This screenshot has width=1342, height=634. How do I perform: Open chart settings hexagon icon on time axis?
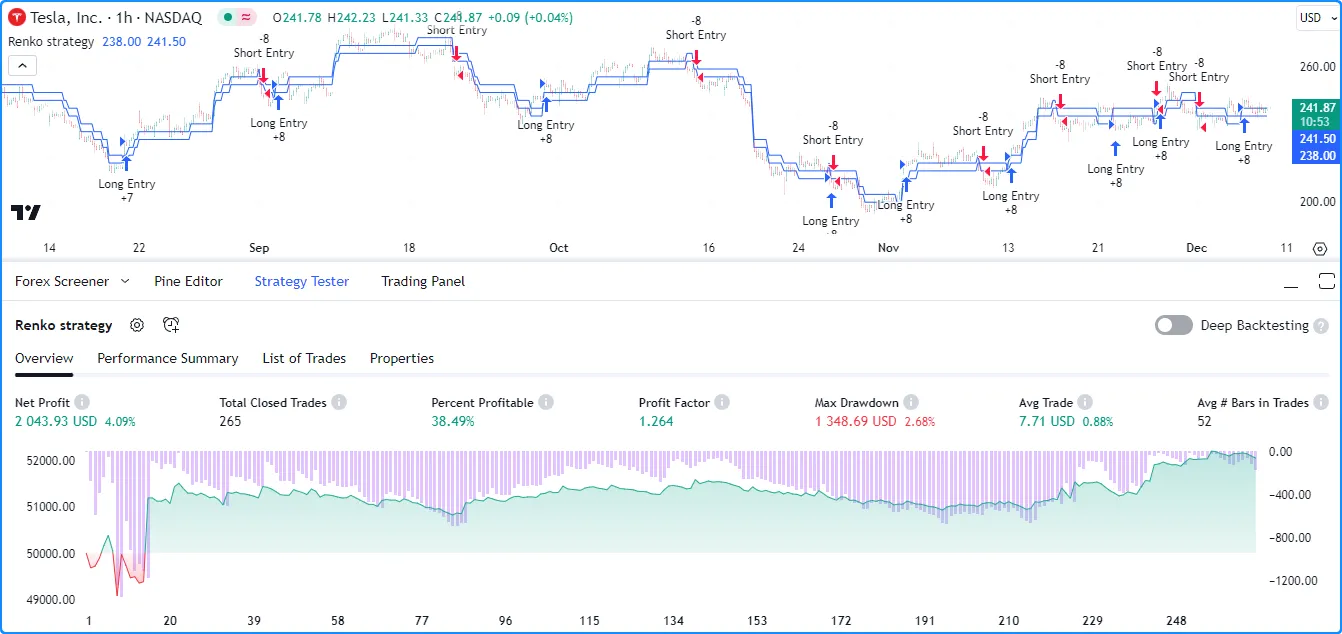[1319, 249]
